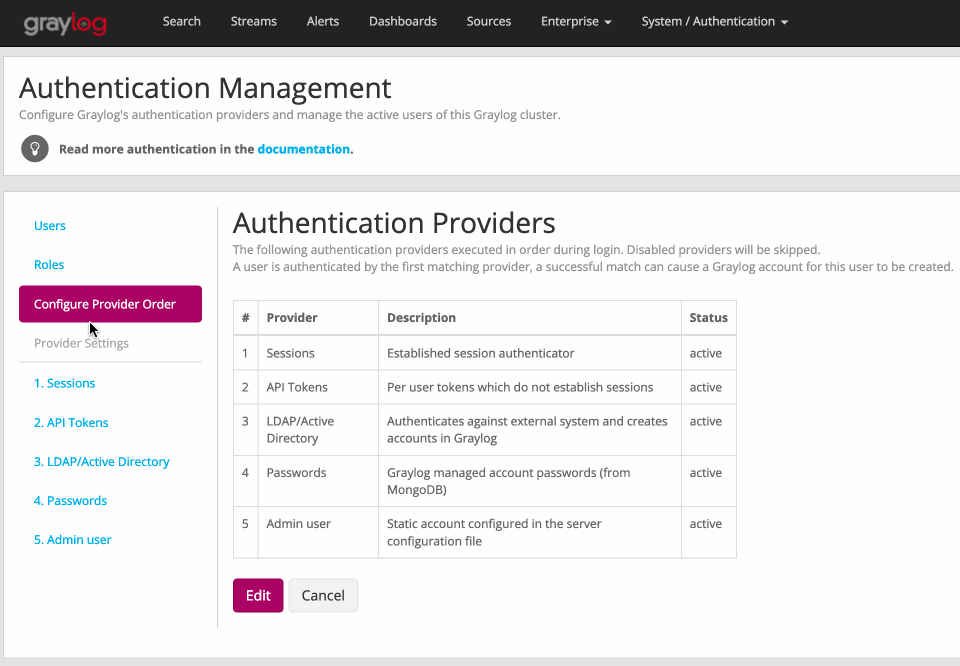Open the API Tokens provider settings

click(x=71, y=422)
